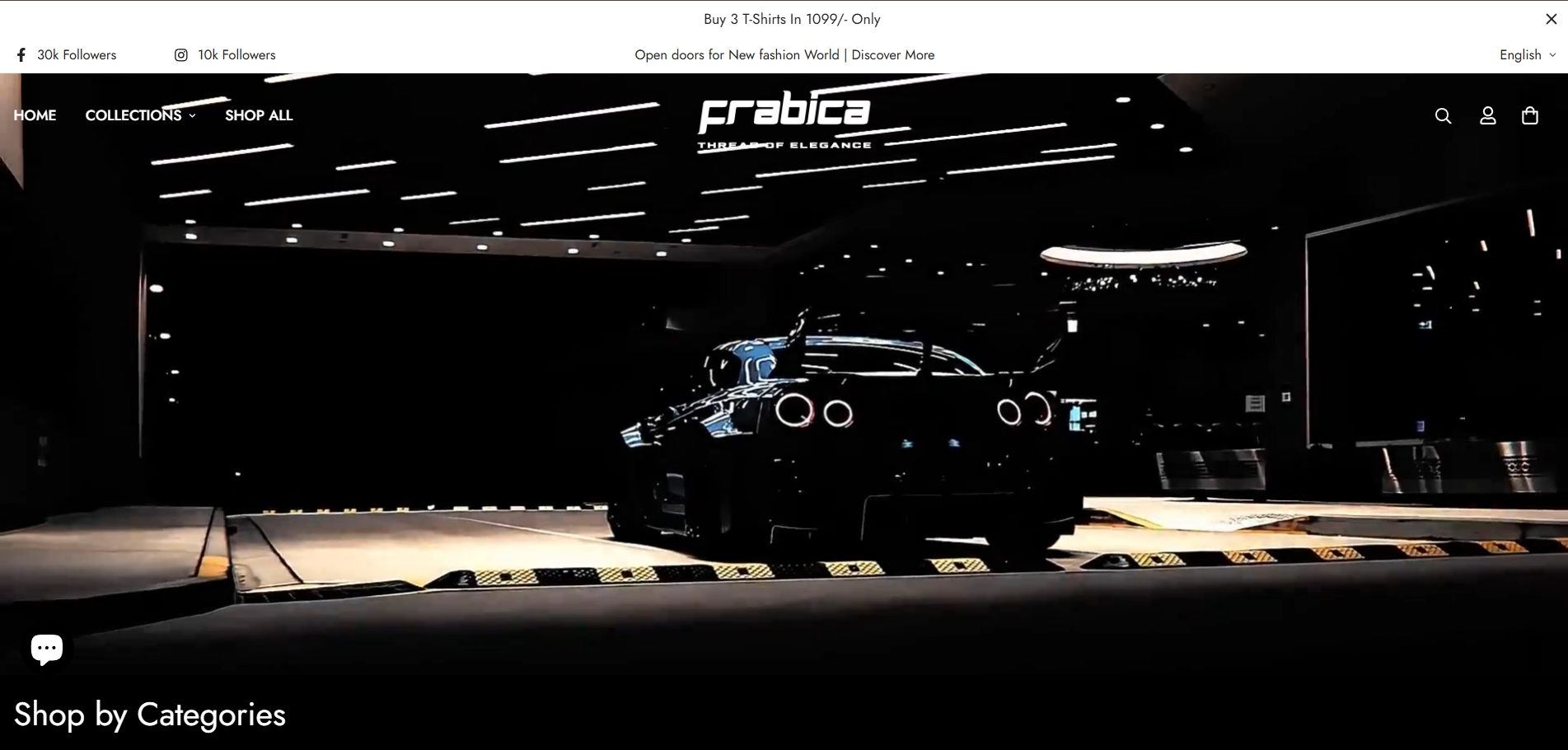
Task: Select SHOP ALL in navigation
Action: (259, 115)
